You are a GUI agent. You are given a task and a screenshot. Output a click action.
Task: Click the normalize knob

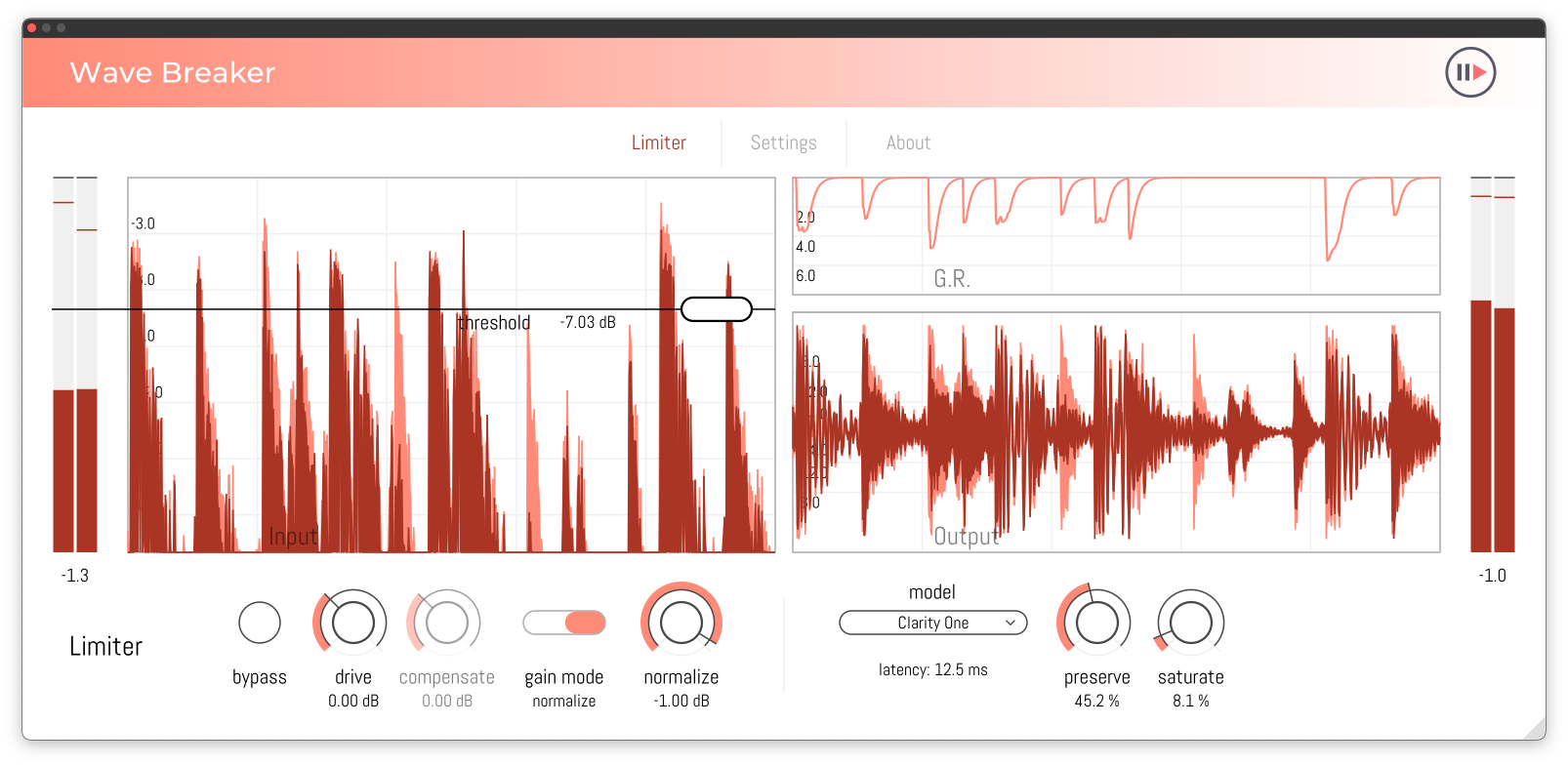(x=681, y=623)
